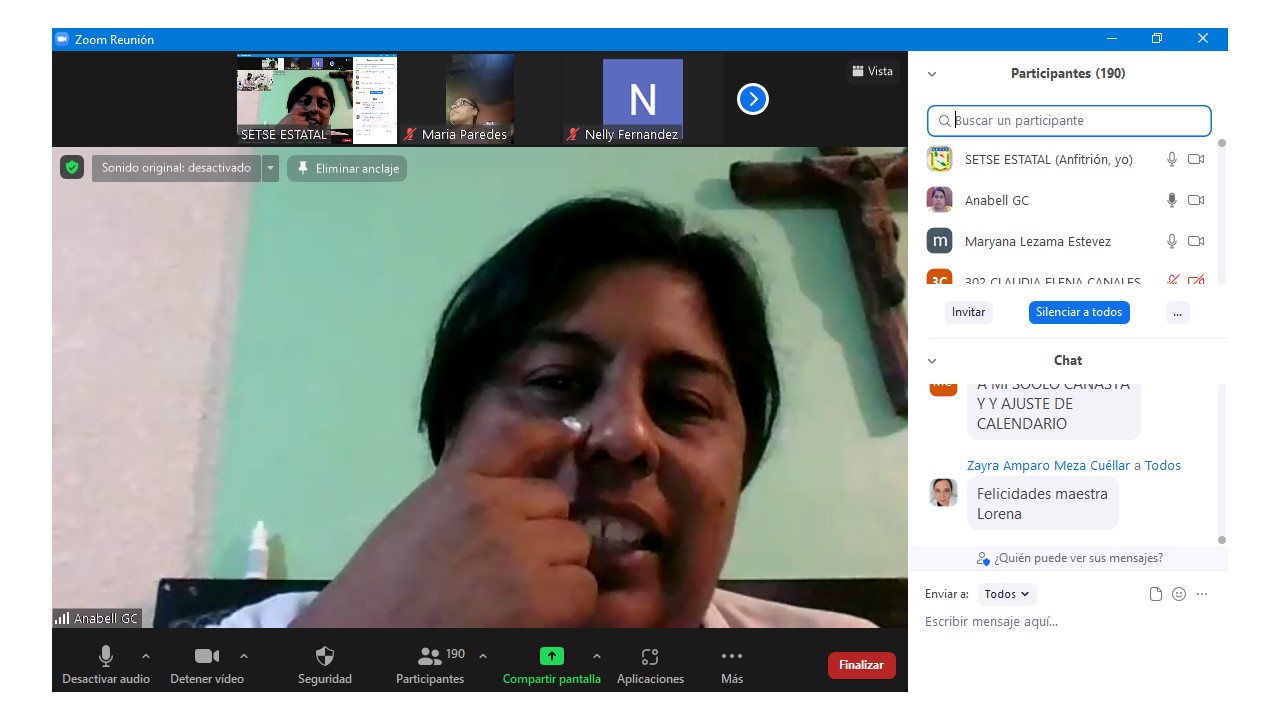The image size is (1280, 720).
Task: Click the Anabell GC participant avatar
Action: (x=939, y=200)
